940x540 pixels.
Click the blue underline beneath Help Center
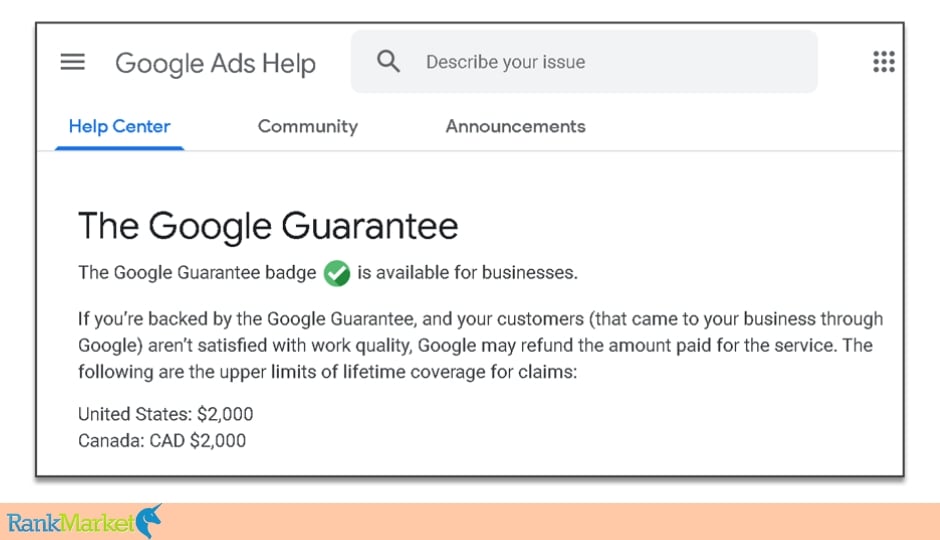pyautogui.click(x=119, y=147)
